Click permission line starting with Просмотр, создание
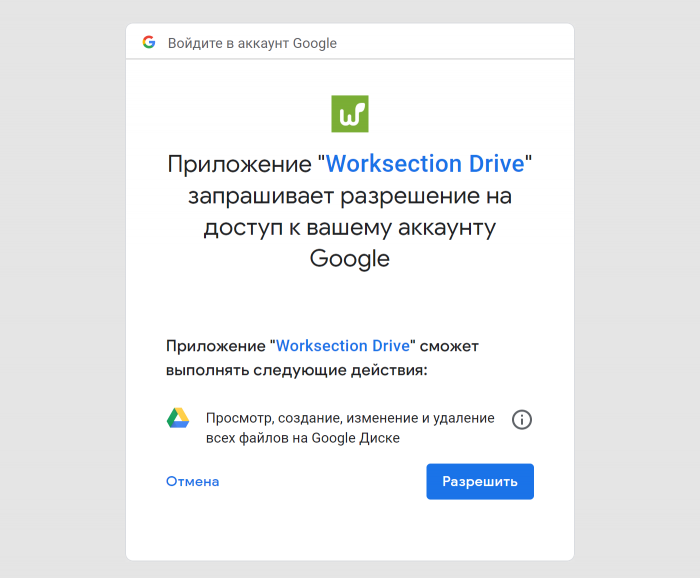This screenshot has height=578, width=700. (349, 418)
